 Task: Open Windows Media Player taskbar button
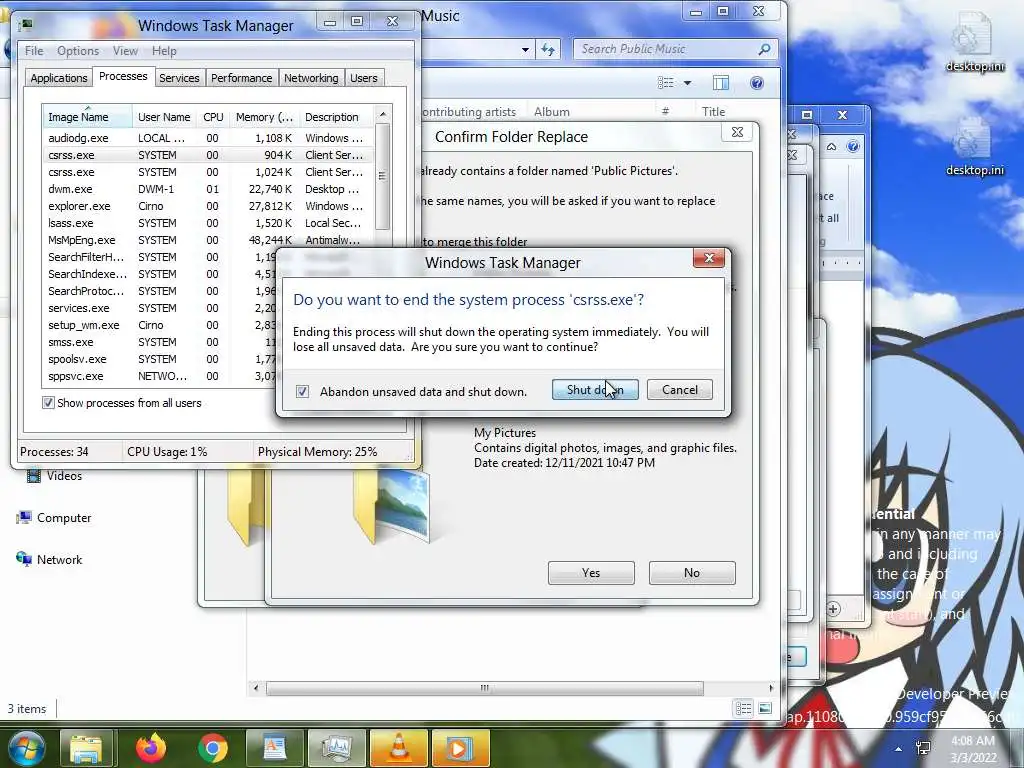(x=460, y=748)
